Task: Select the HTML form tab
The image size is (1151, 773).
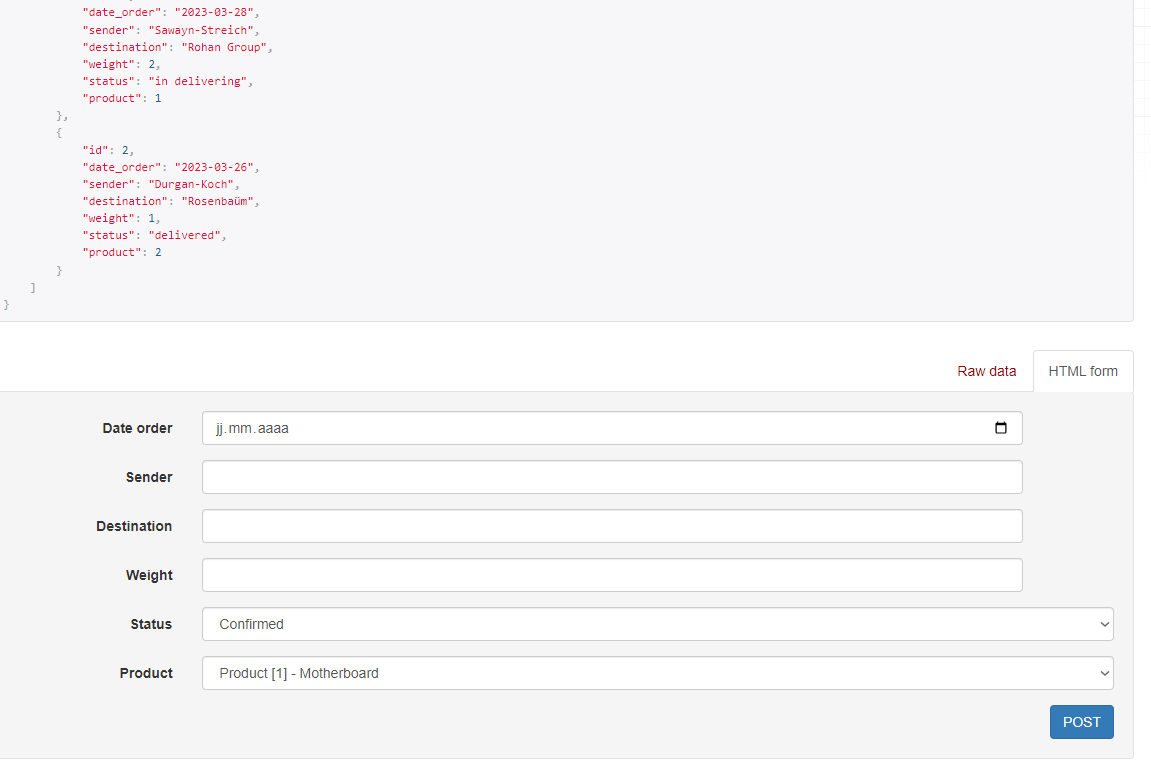Action: pos(1083,371)
